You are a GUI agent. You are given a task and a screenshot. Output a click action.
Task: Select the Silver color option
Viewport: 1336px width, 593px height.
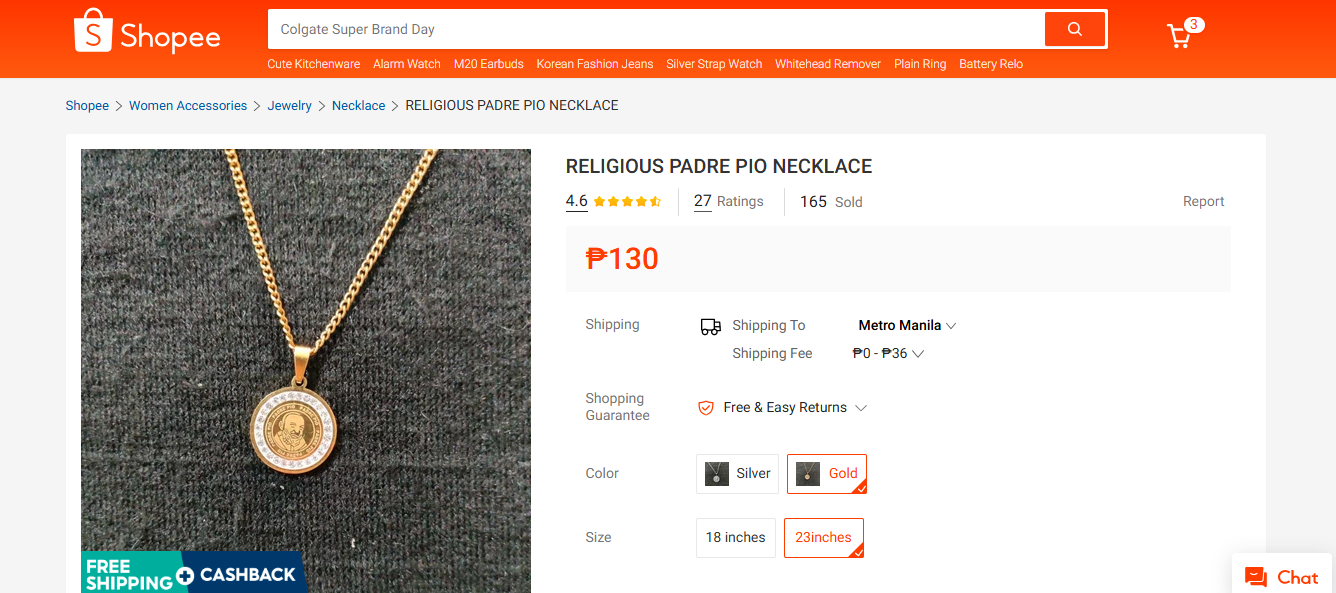pos(737,473)
